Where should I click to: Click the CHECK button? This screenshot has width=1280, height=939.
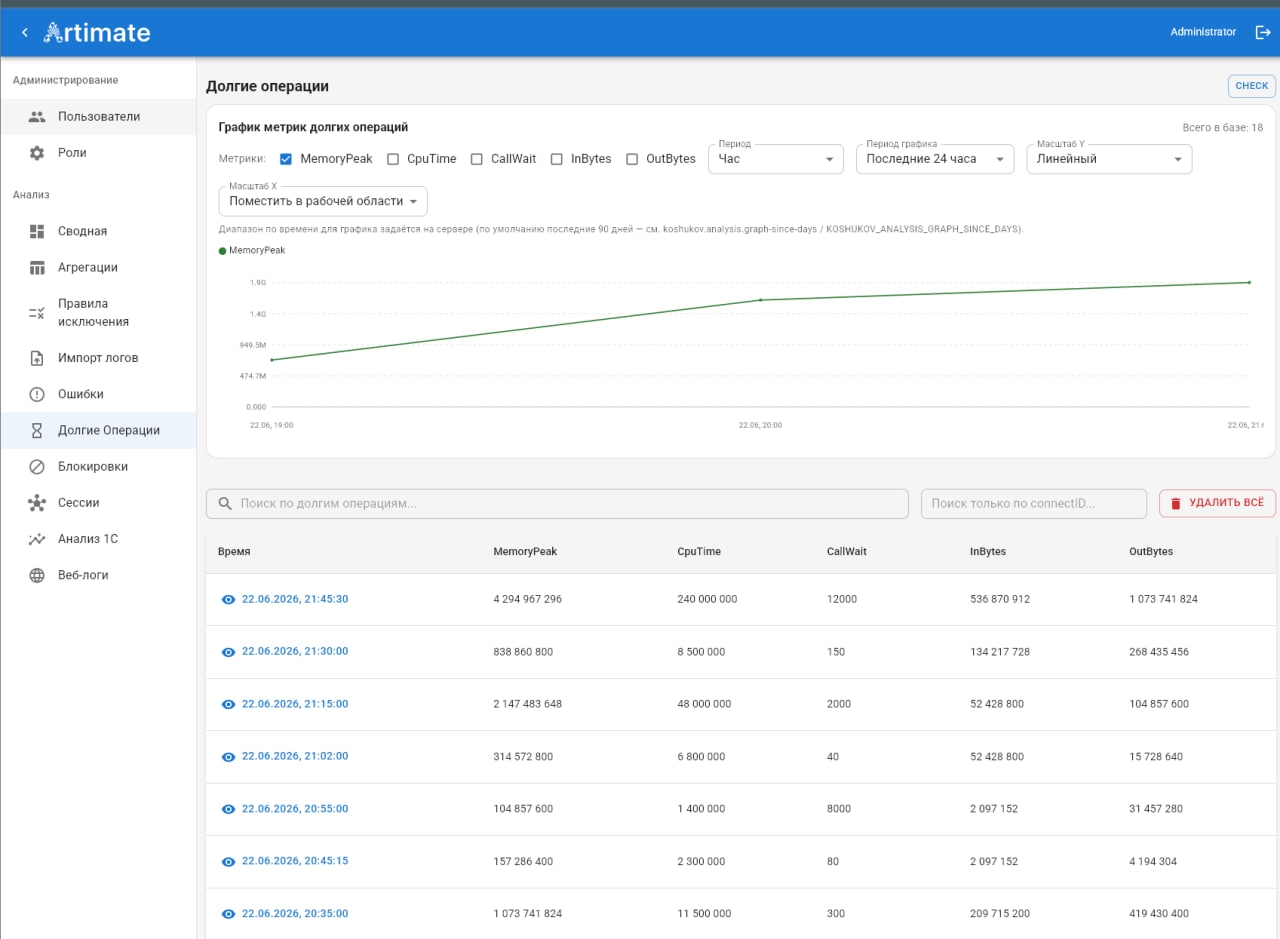(1252, 86)
